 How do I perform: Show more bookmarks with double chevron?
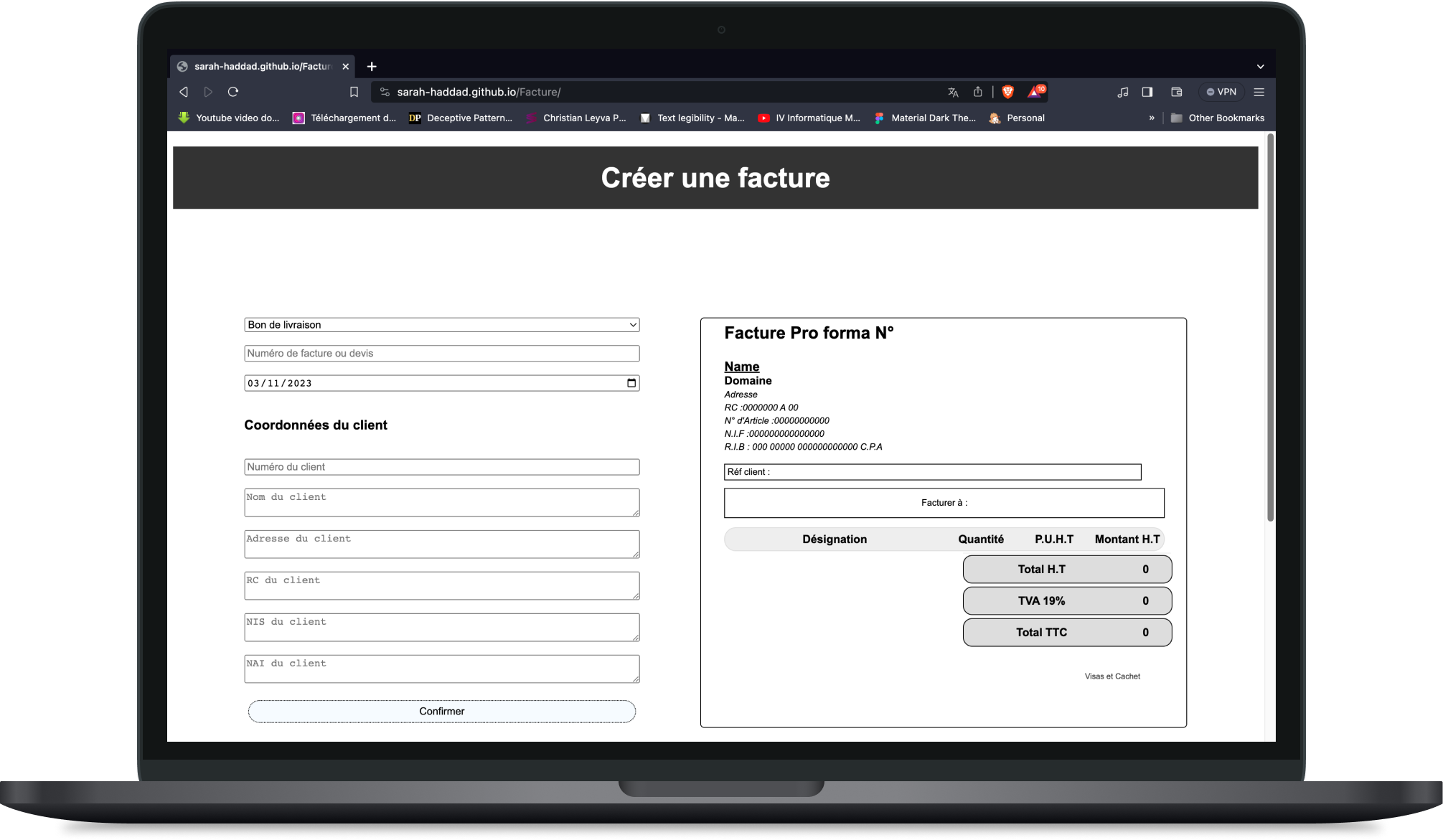tap(1152, 118)
